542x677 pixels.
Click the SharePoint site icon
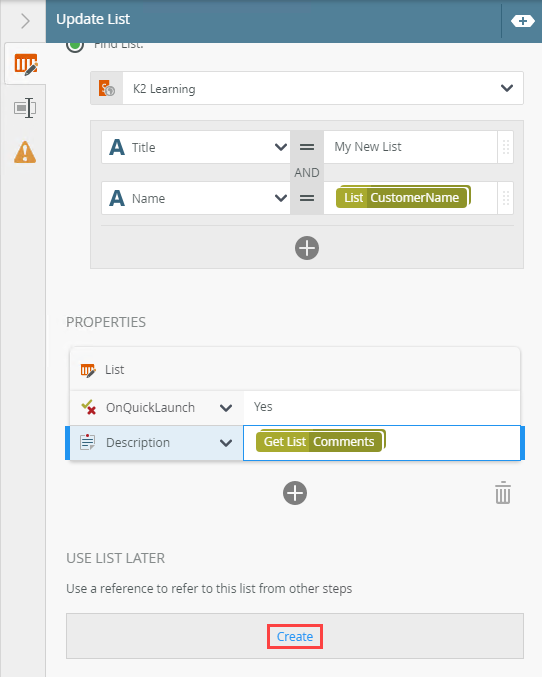tap(107, 88)
